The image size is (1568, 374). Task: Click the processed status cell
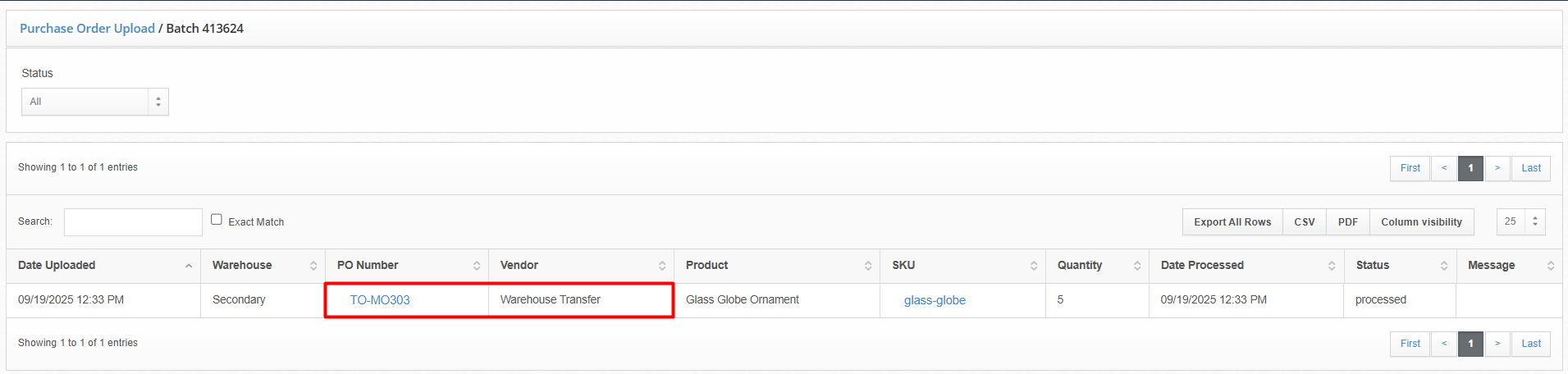click(x=1401, y=300)
